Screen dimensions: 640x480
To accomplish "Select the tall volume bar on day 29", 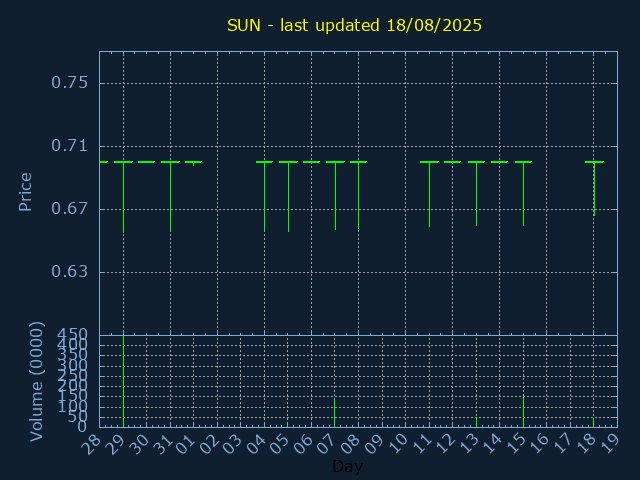I will click(123, 381).
